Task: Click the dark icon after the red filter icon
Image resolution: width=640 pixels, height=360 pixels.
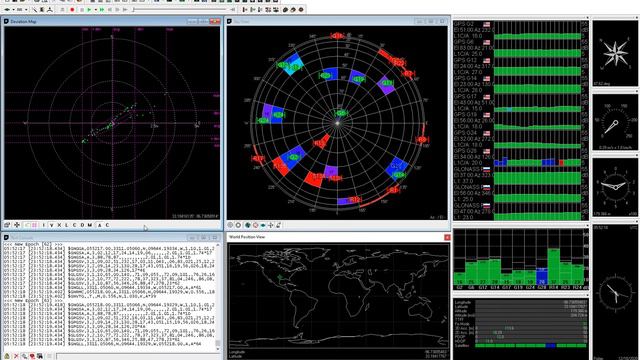Action: pyautogui.click(x=40, y=356)
